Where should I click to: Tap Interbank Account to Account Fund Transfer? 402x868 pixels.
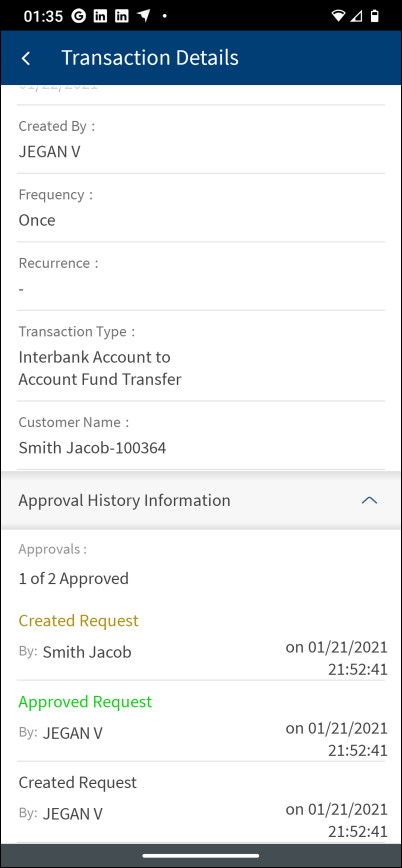pyautogui.click(x=100, y=368)
